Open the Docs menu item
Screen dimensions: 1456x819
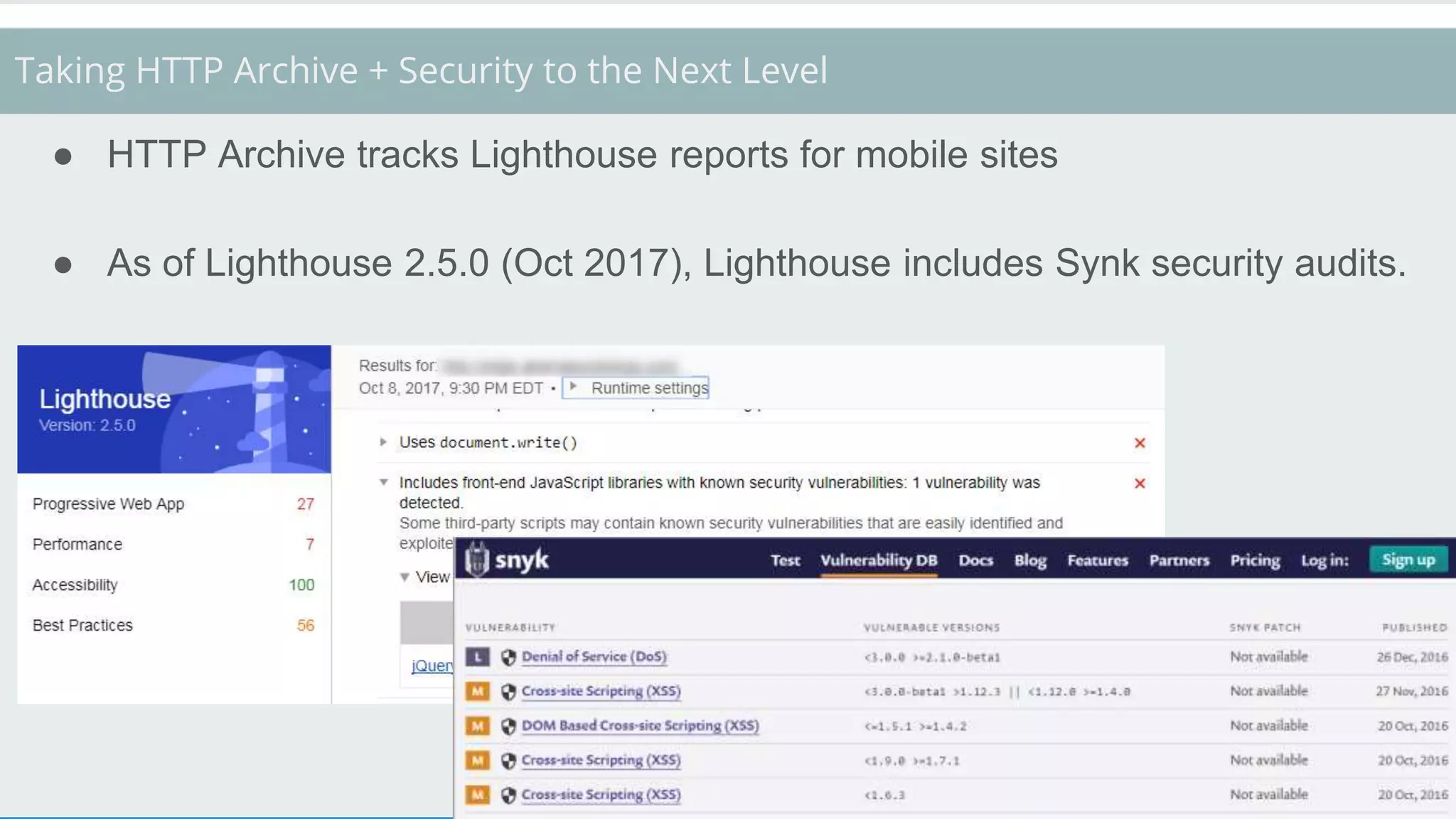[x=975, y=560]
